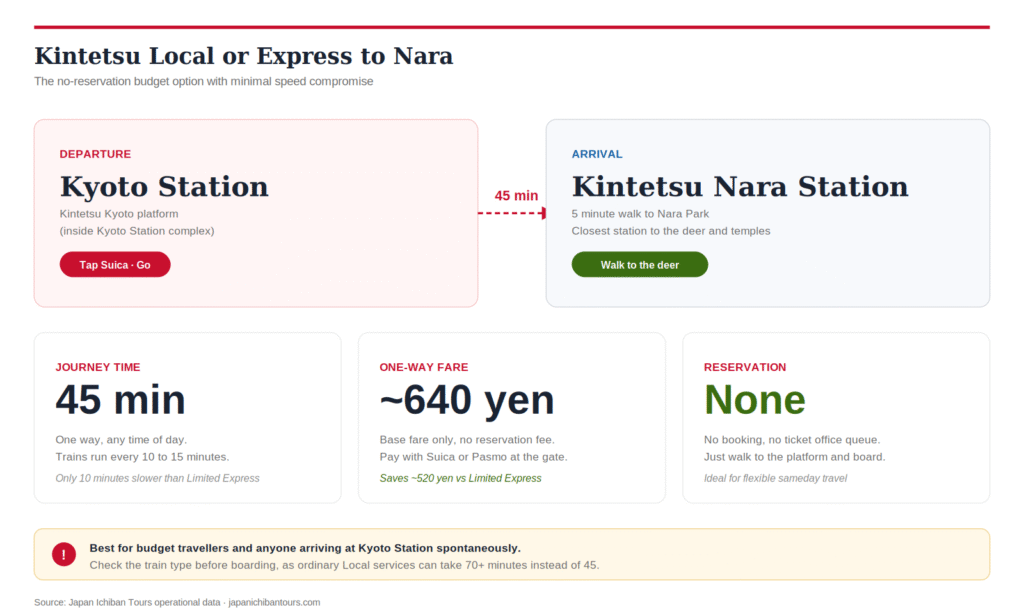Viewport: 1024px width, 614px height.
Task: Select the ONE-WAY FARE card
Action: tap(512, 417)
